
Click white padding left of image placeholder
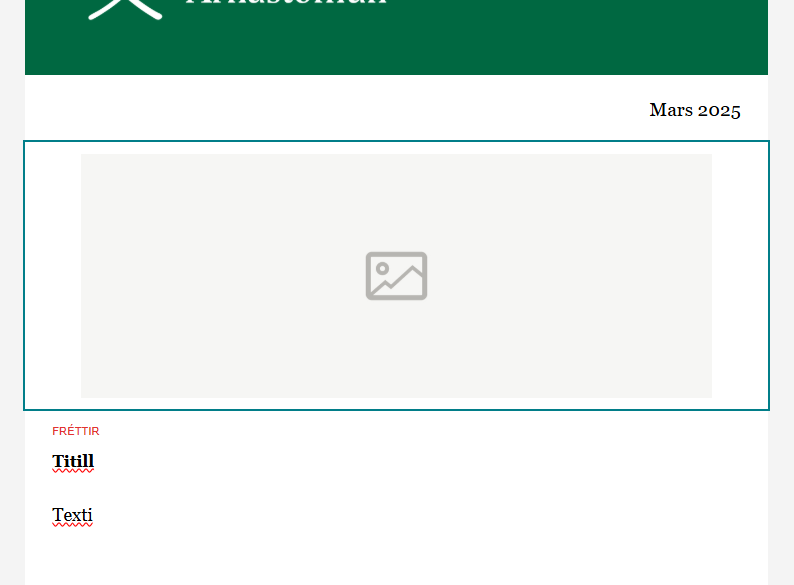click(53, 276)
